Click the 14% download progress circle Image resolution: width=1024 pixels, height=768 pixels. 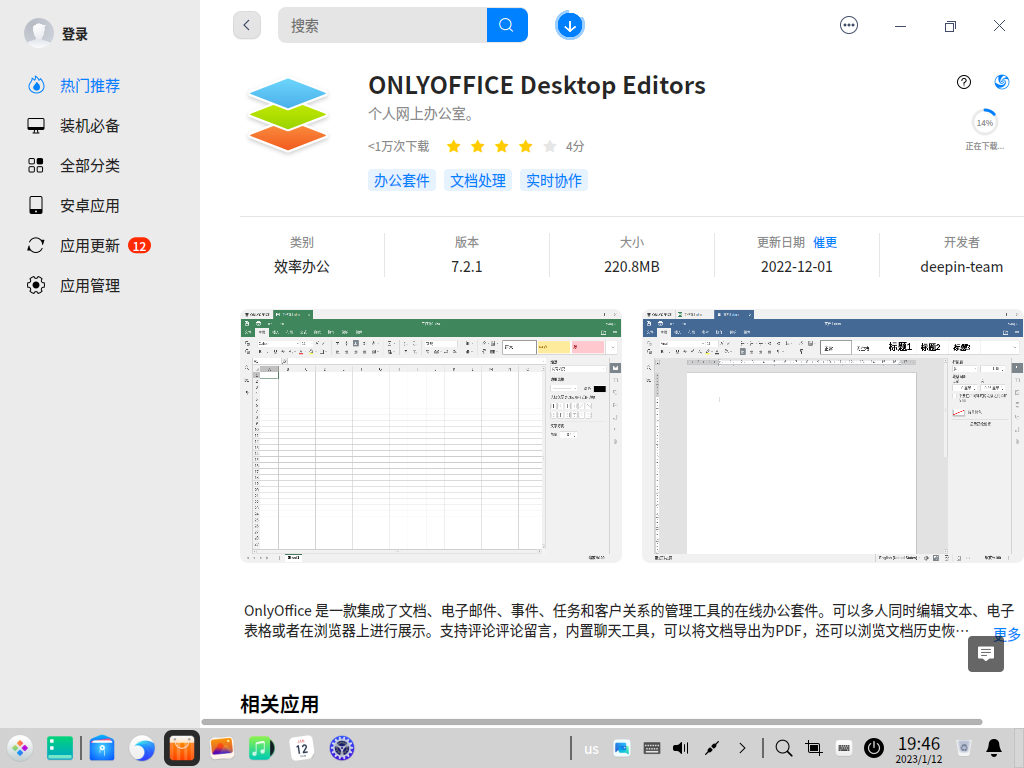pyautogui.click(x=985, y=123)
